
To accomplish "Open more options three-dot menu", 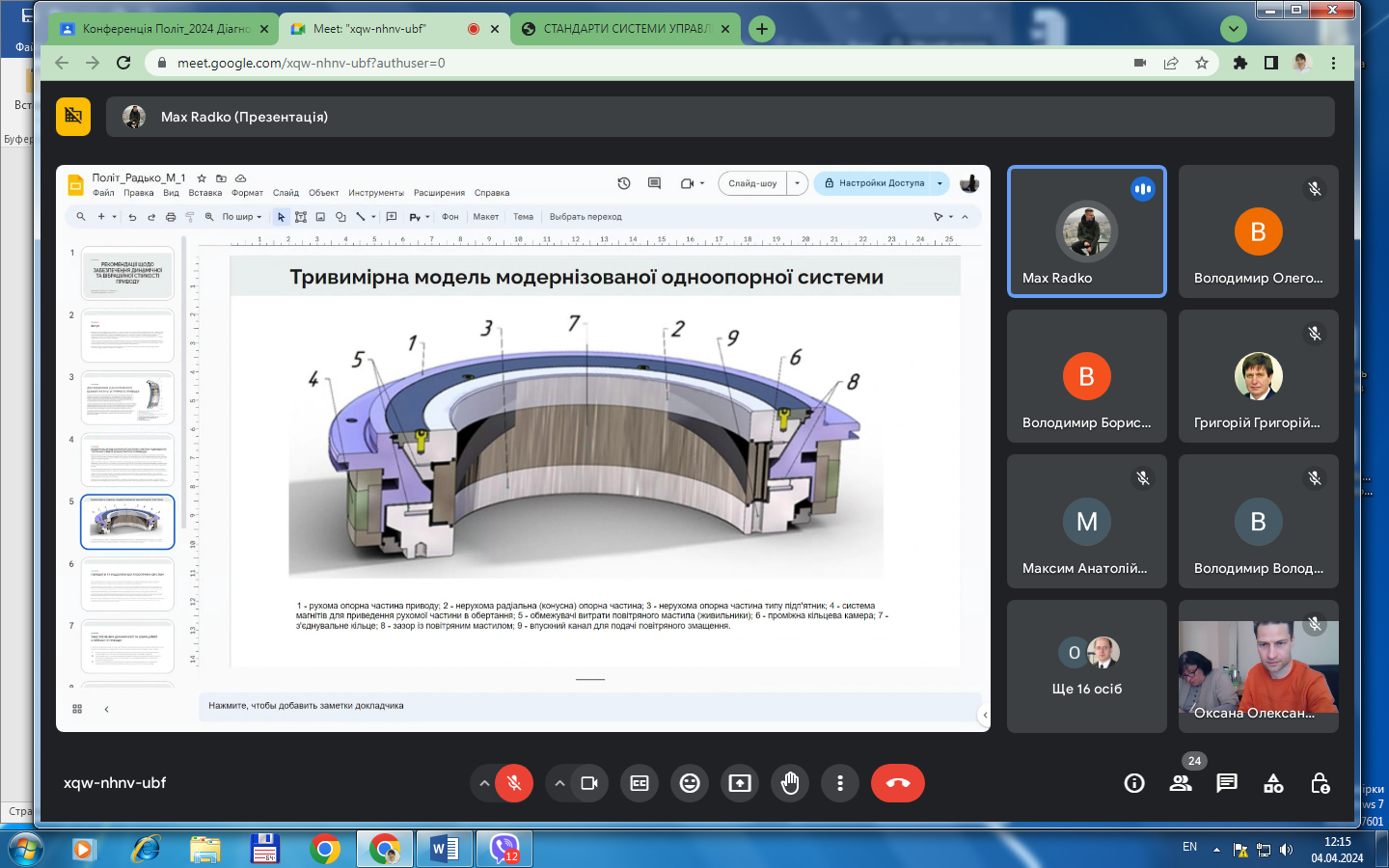I will [840, 783].
